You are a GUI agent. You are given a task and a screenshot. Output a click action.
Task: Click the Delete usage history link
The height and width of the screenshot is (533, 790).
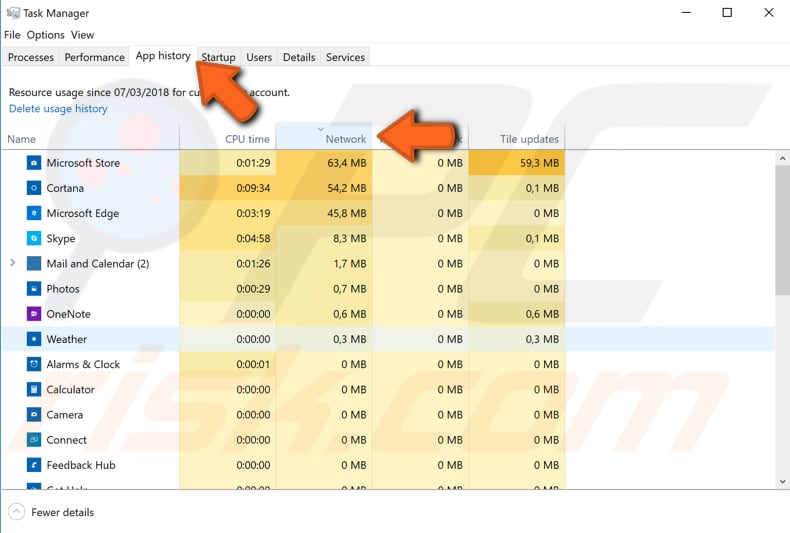click(x=58, y=109)
